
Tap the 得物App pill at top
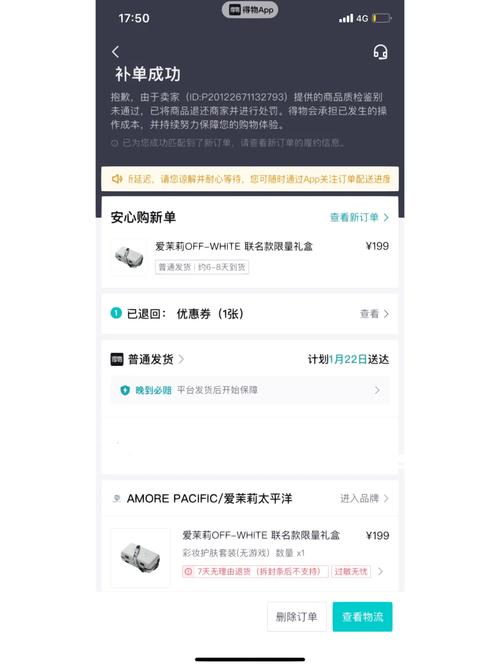coord(250,9)
